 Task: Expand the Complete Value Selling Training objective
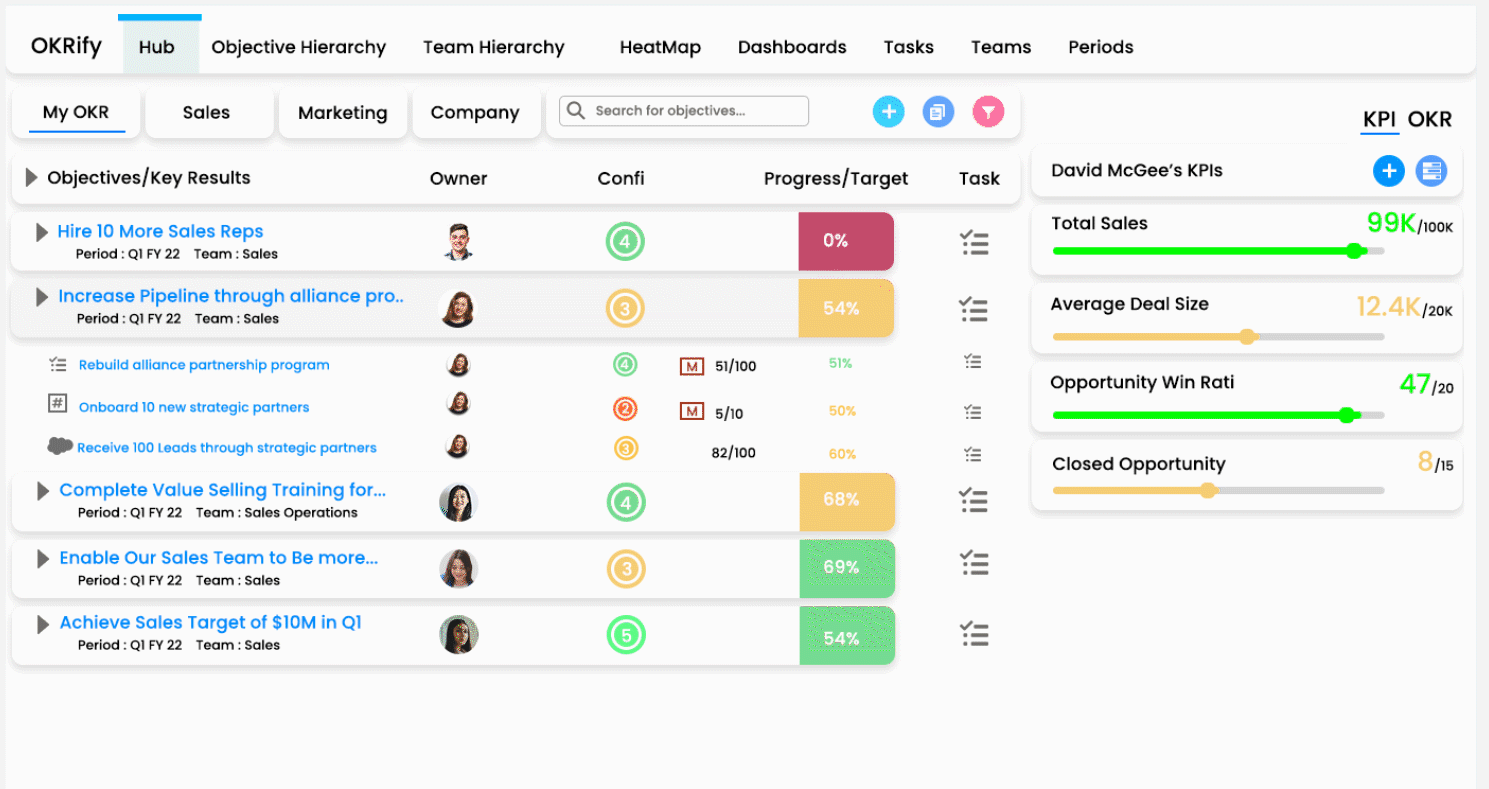coord(40,489)
